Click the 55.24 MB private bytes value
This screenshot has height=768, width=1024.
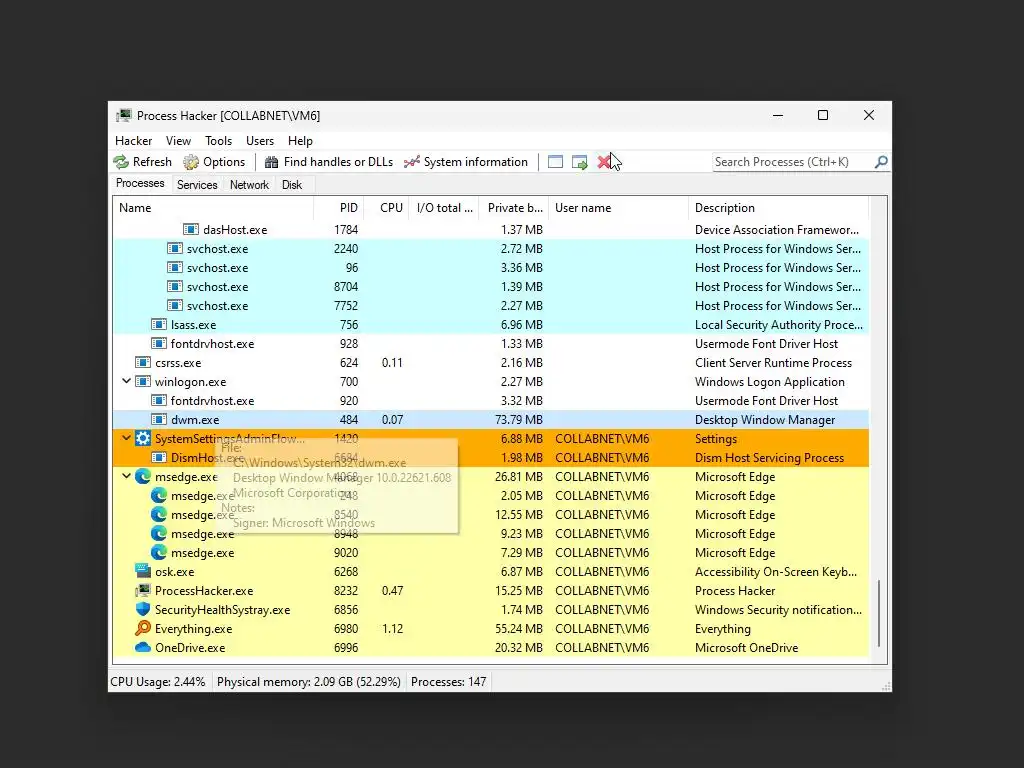519,628
